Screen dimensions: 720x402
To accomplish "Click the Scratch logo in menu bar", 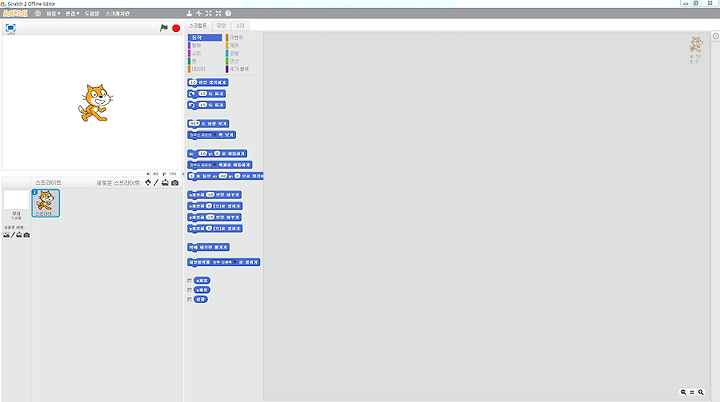I will point(15,13).
